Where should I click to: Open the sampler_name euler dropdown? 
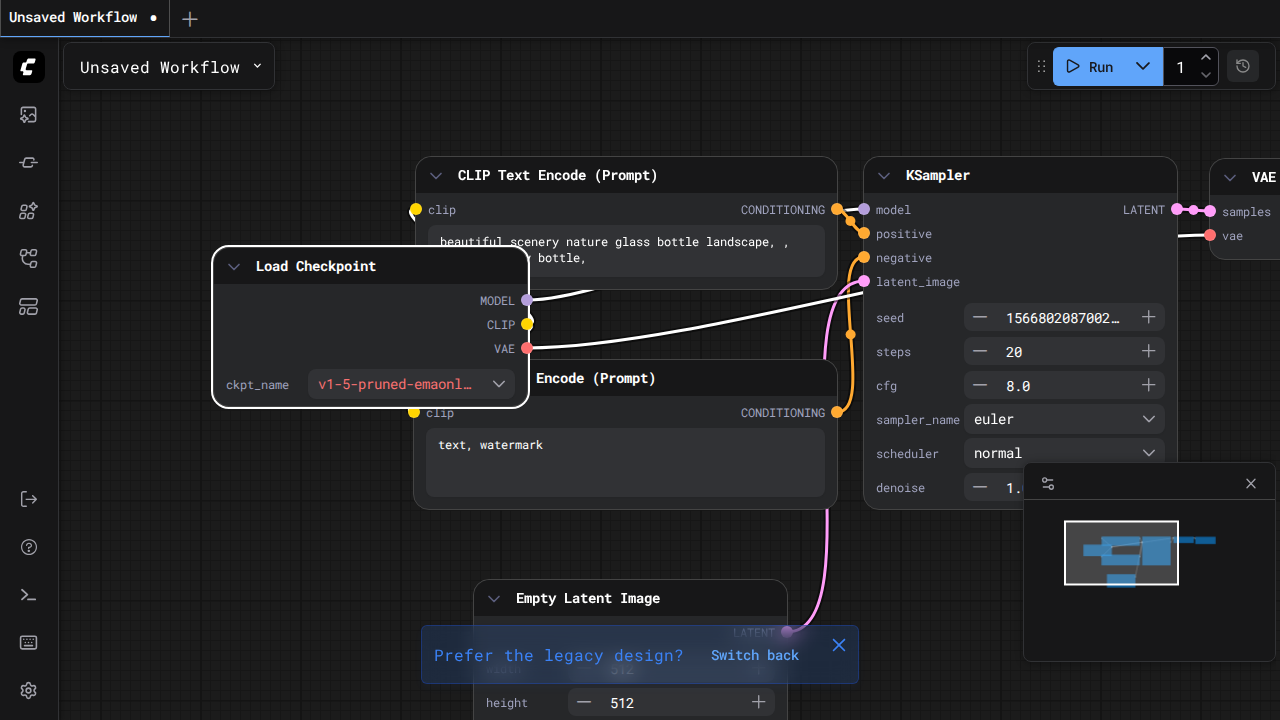click(x=1064, y=420)
